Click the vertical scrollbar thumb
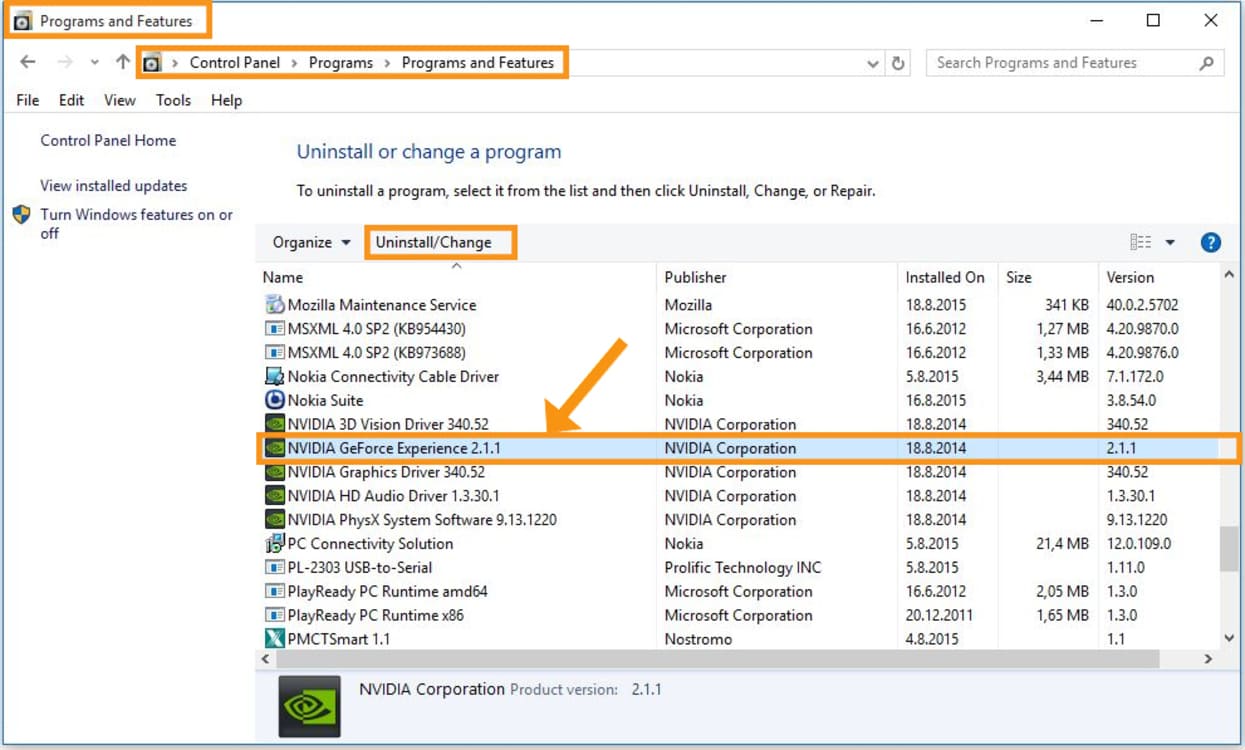 click(1229, 548)
